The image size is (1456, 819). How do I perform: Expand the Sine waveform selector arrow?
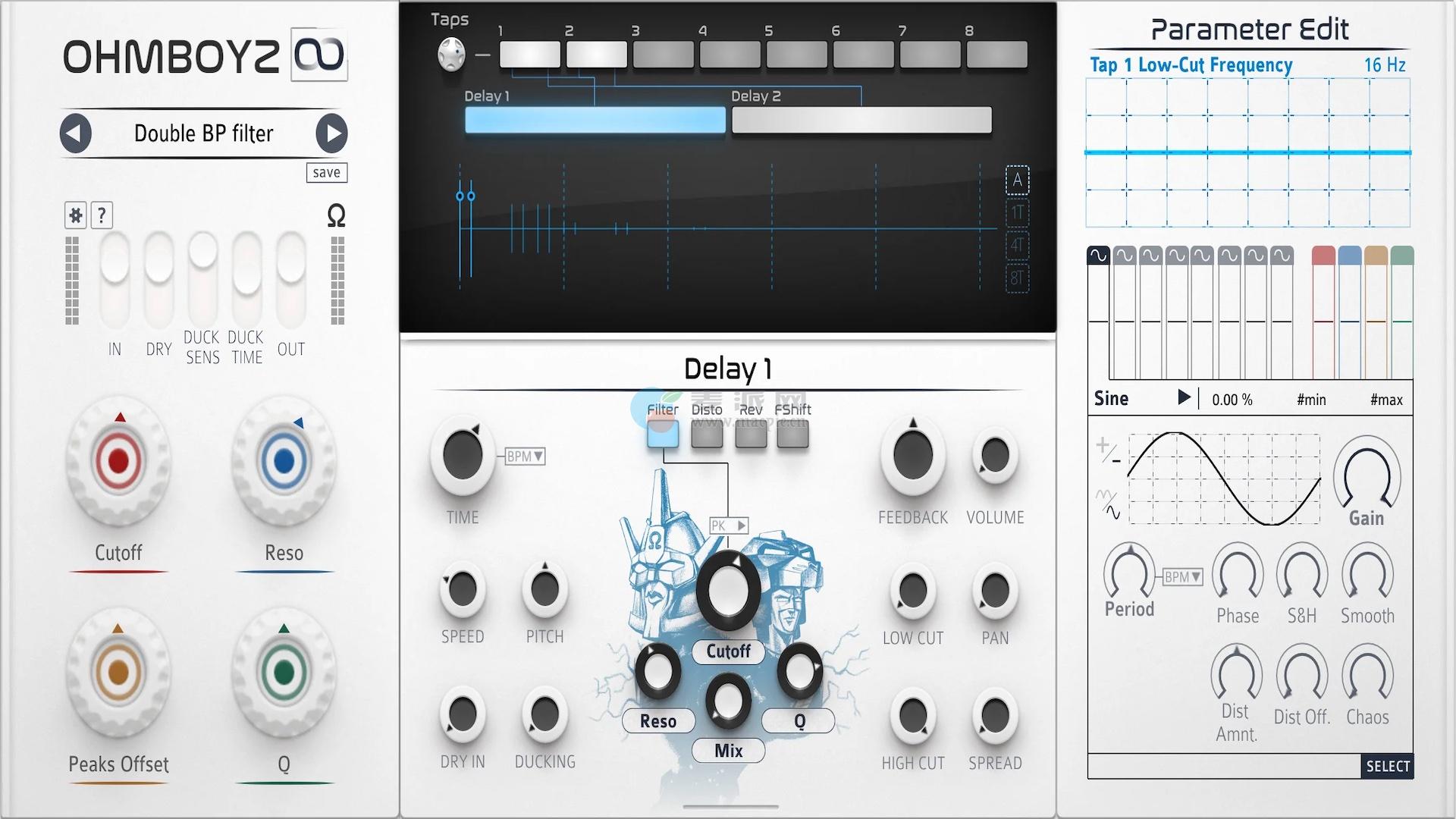[1184, 397]
